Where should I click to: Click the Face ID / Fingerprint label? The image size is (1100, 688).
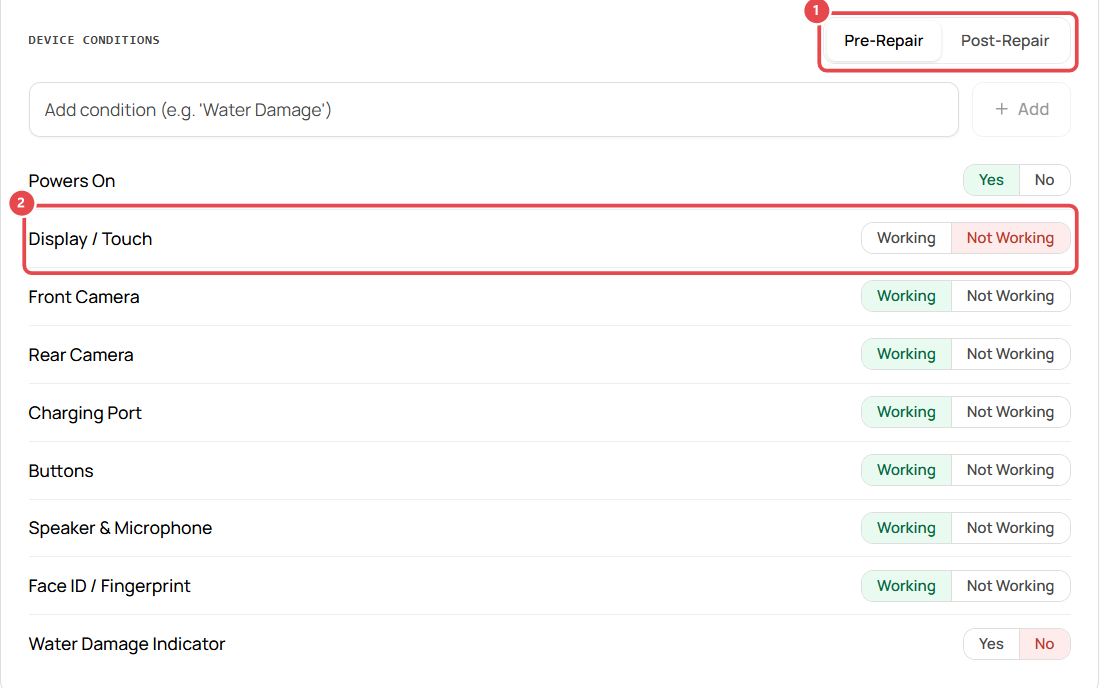109,586
